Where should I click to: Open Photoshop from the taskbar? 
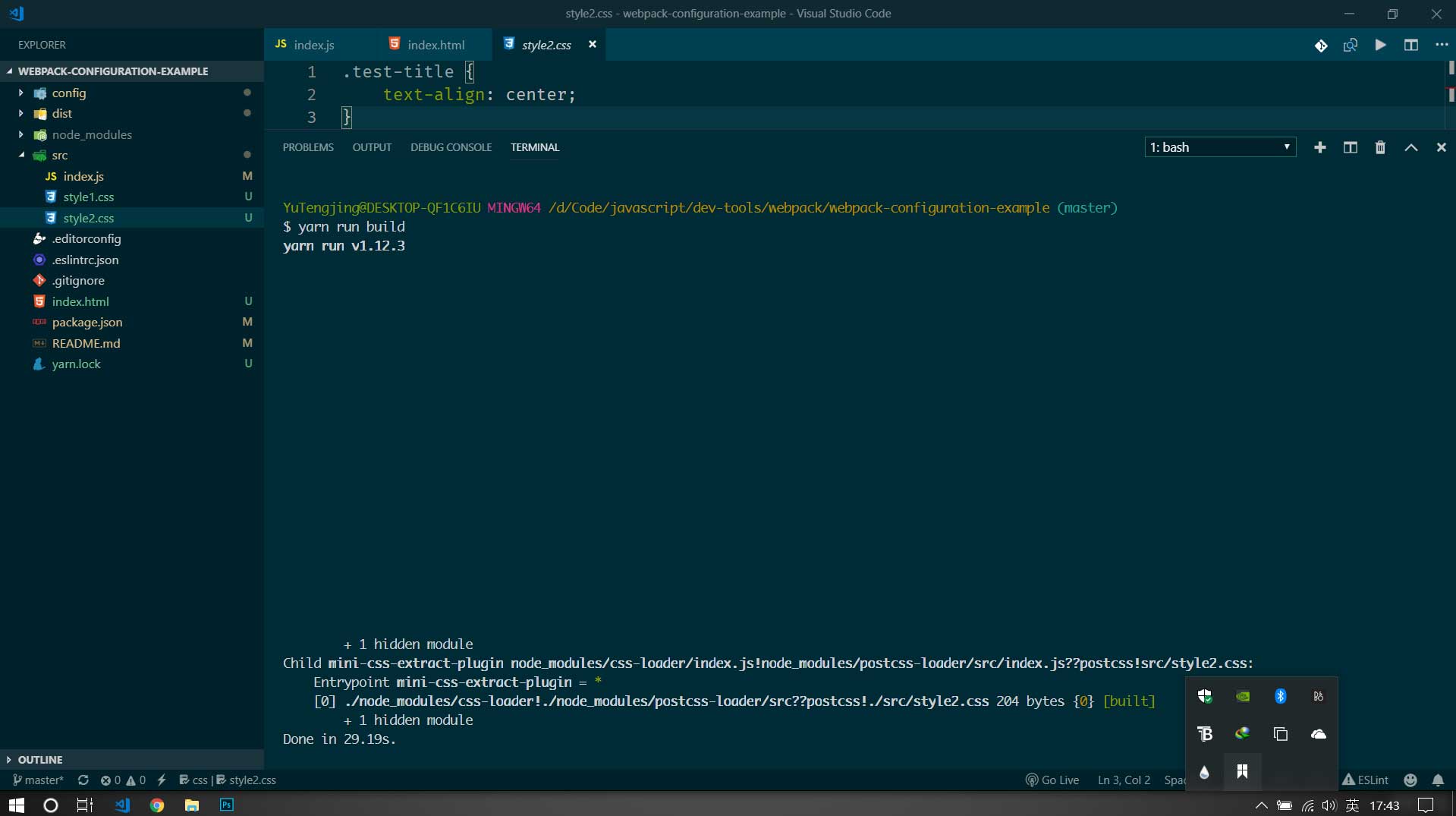(x=227, y=805)
